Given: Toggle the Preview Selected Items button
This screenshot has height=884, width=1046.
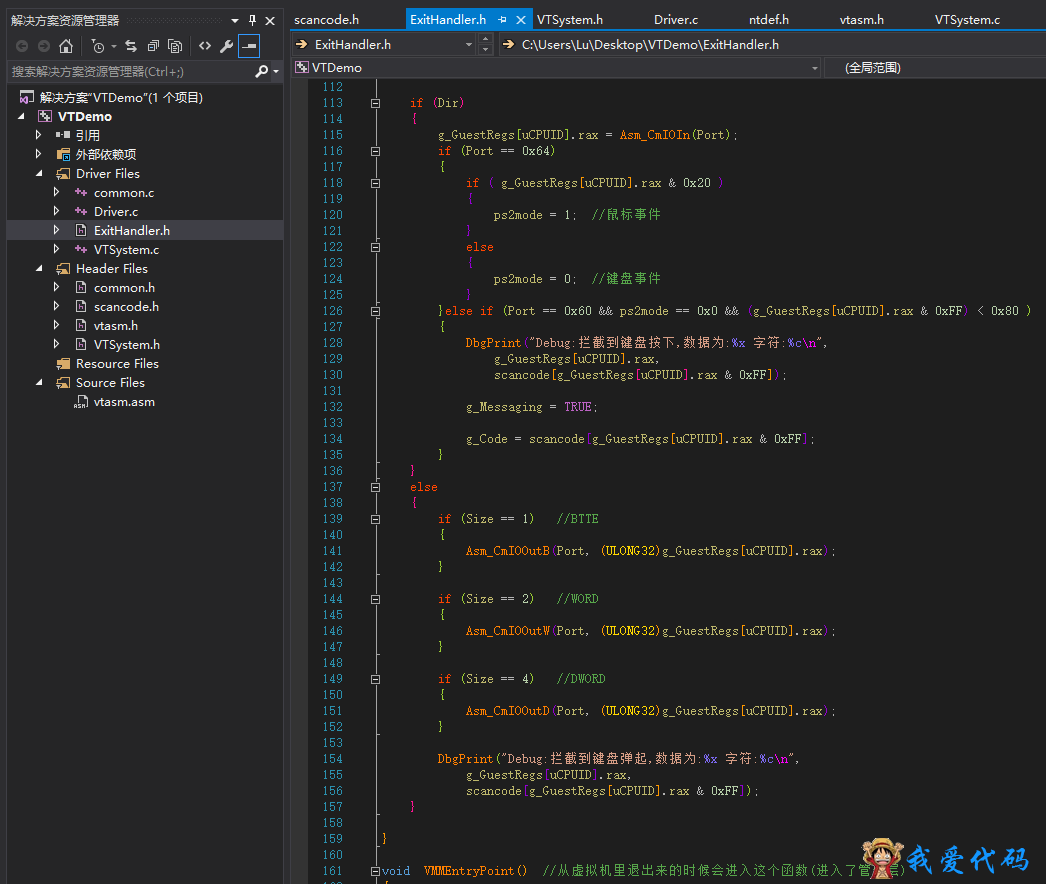Looking at the screenshot, I should (249, 46).
